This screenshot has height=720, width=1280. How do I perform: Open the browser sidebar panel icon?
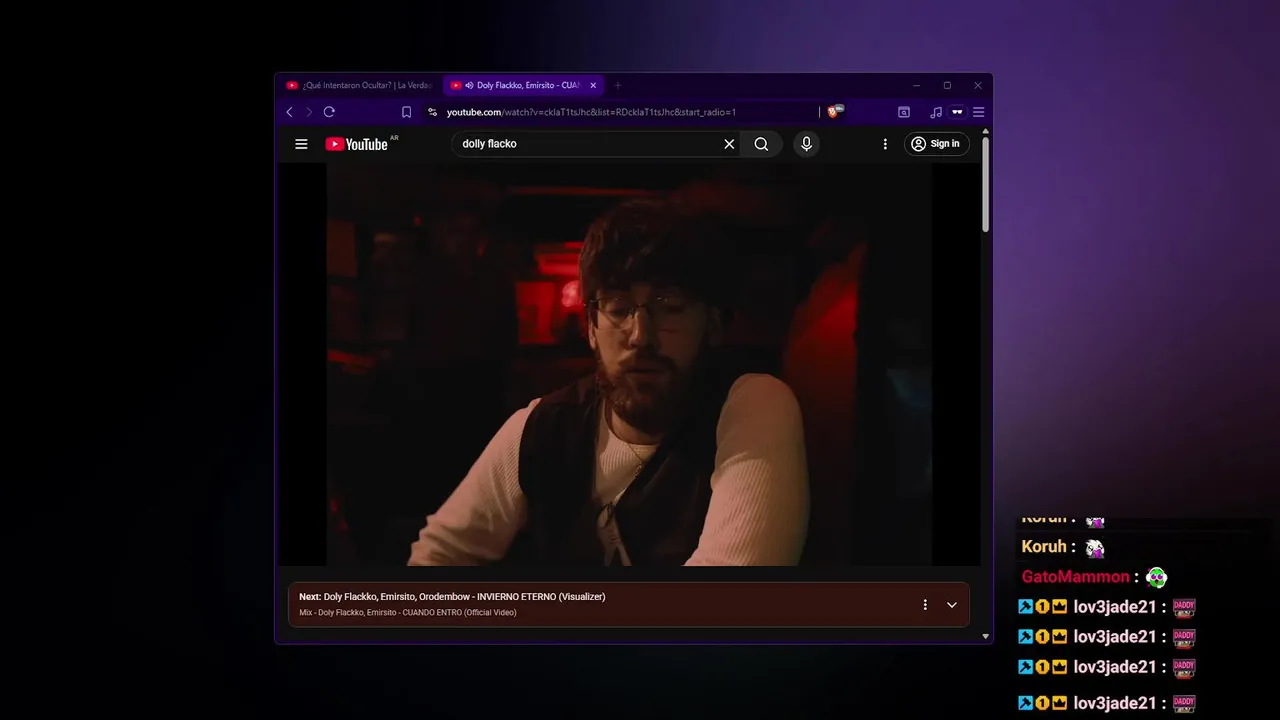(904, 112)
